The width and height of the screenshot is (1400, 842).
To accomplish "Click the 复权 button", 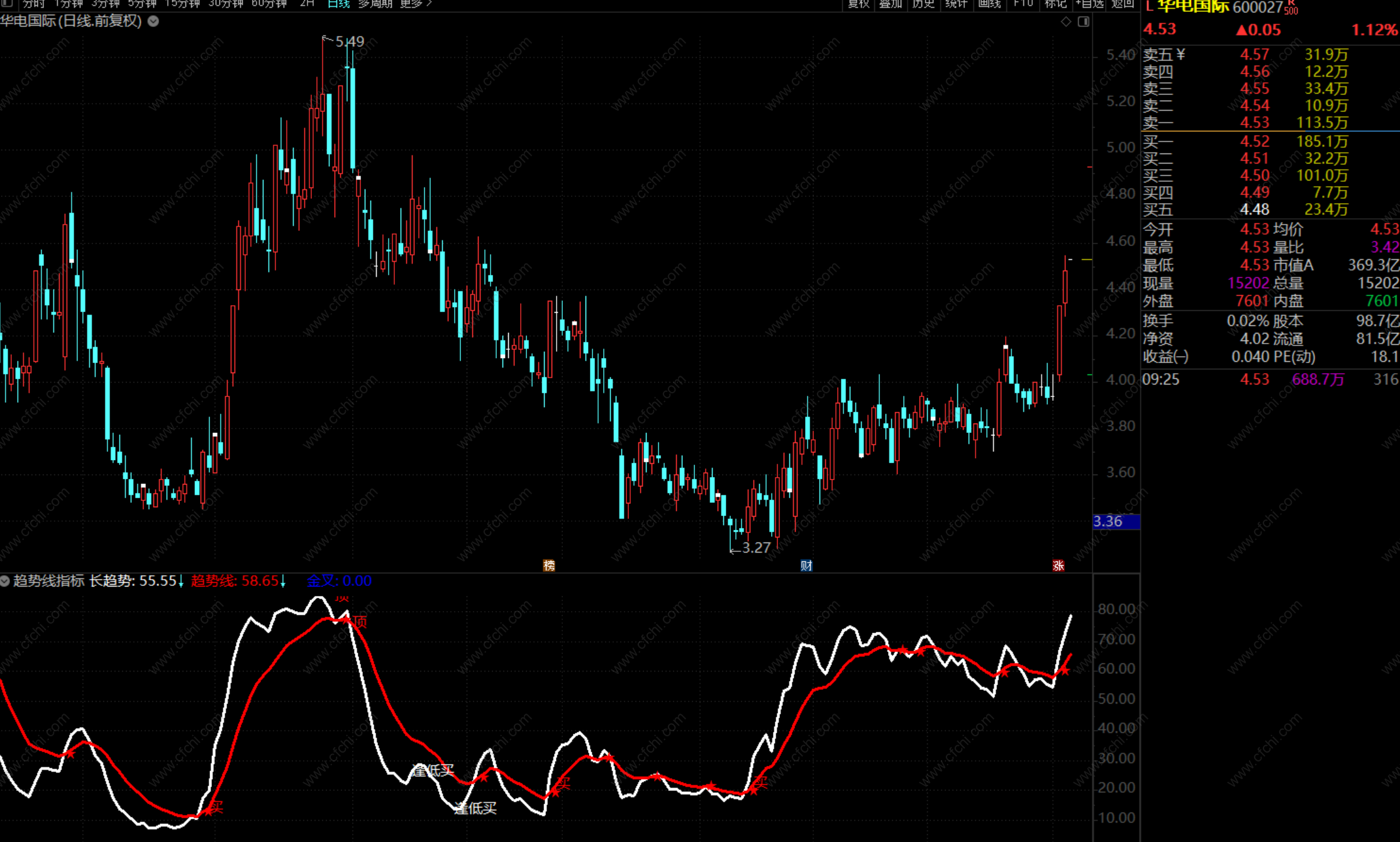I will (858, 3).
